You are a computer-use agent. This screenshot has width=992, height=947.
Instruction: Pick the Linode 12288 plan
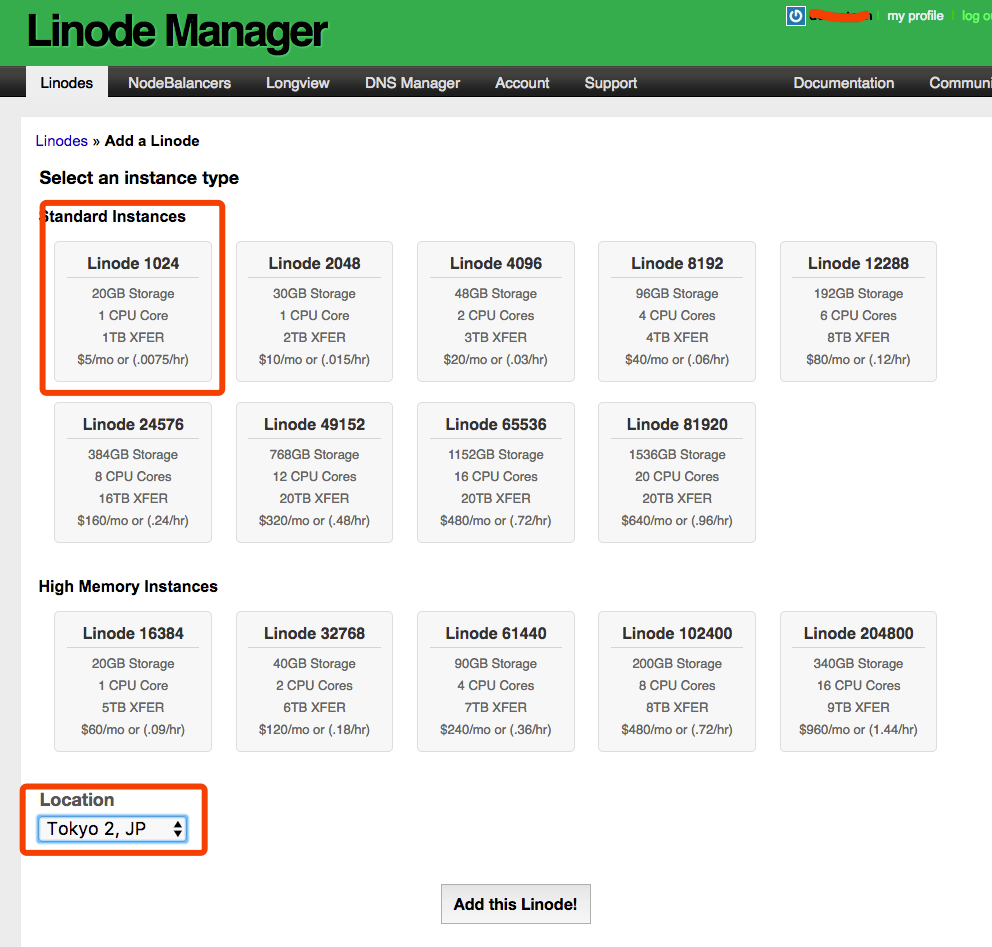click(x=859, y=311)
